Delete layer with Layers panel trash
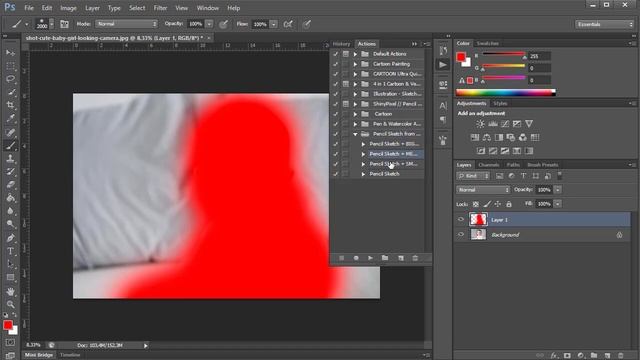 pyautogui.click(x=621, y=356)
